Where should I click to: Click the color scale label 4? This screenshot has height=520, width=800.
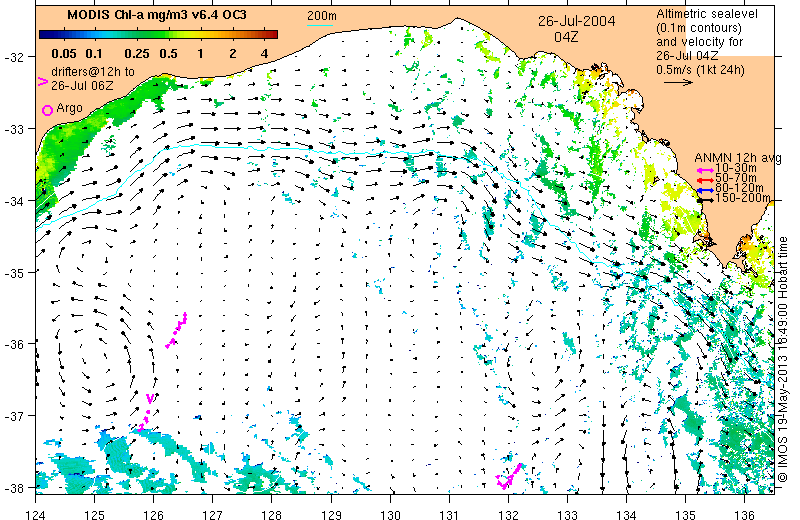[x=264, y=54]
